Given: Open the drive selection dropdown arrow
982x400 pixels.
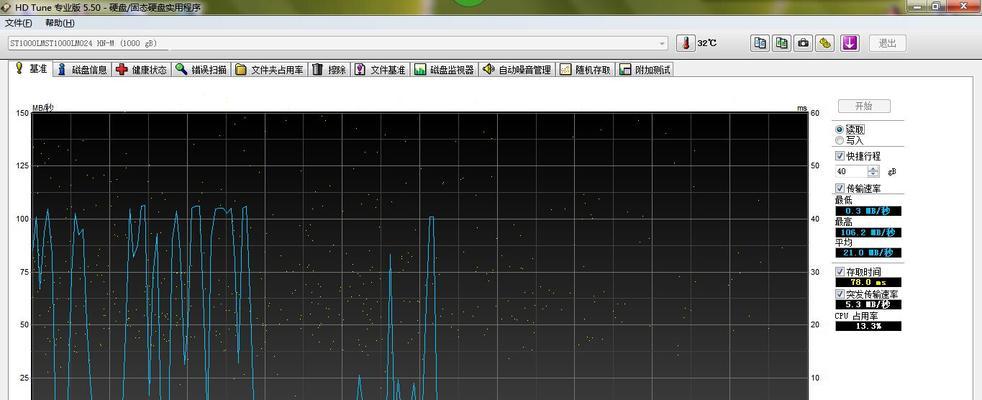Looking at the screenshot, I should point(663,44).
